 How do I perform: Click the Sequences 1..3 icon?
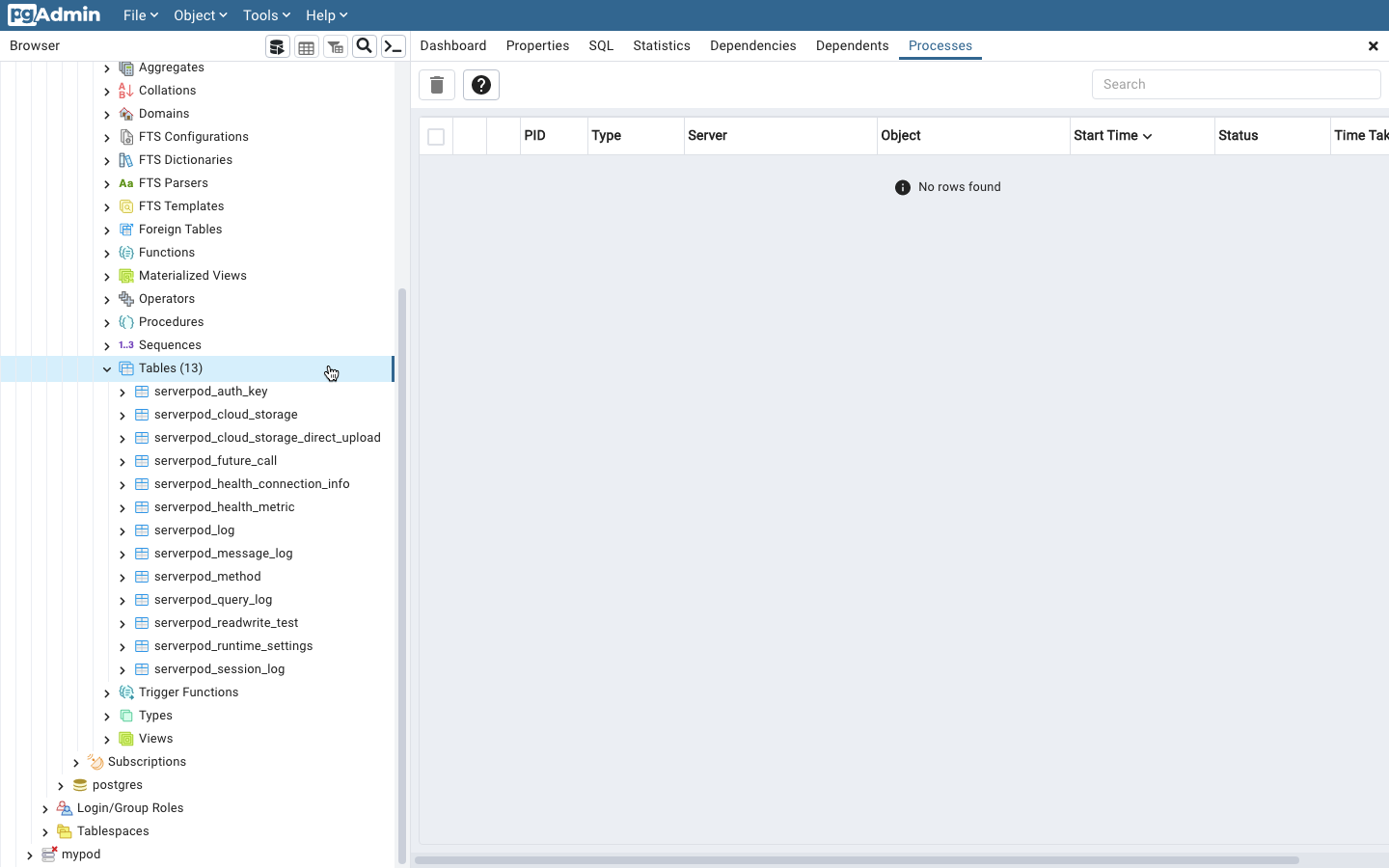(126, 345)
